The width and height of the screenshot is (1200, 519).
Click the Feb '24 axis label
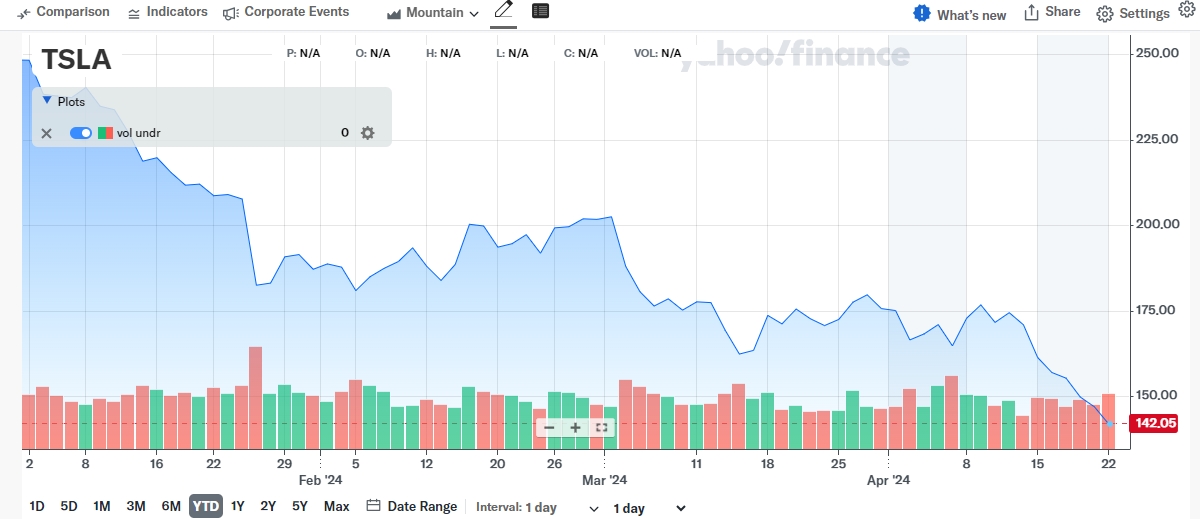[320, 480]
